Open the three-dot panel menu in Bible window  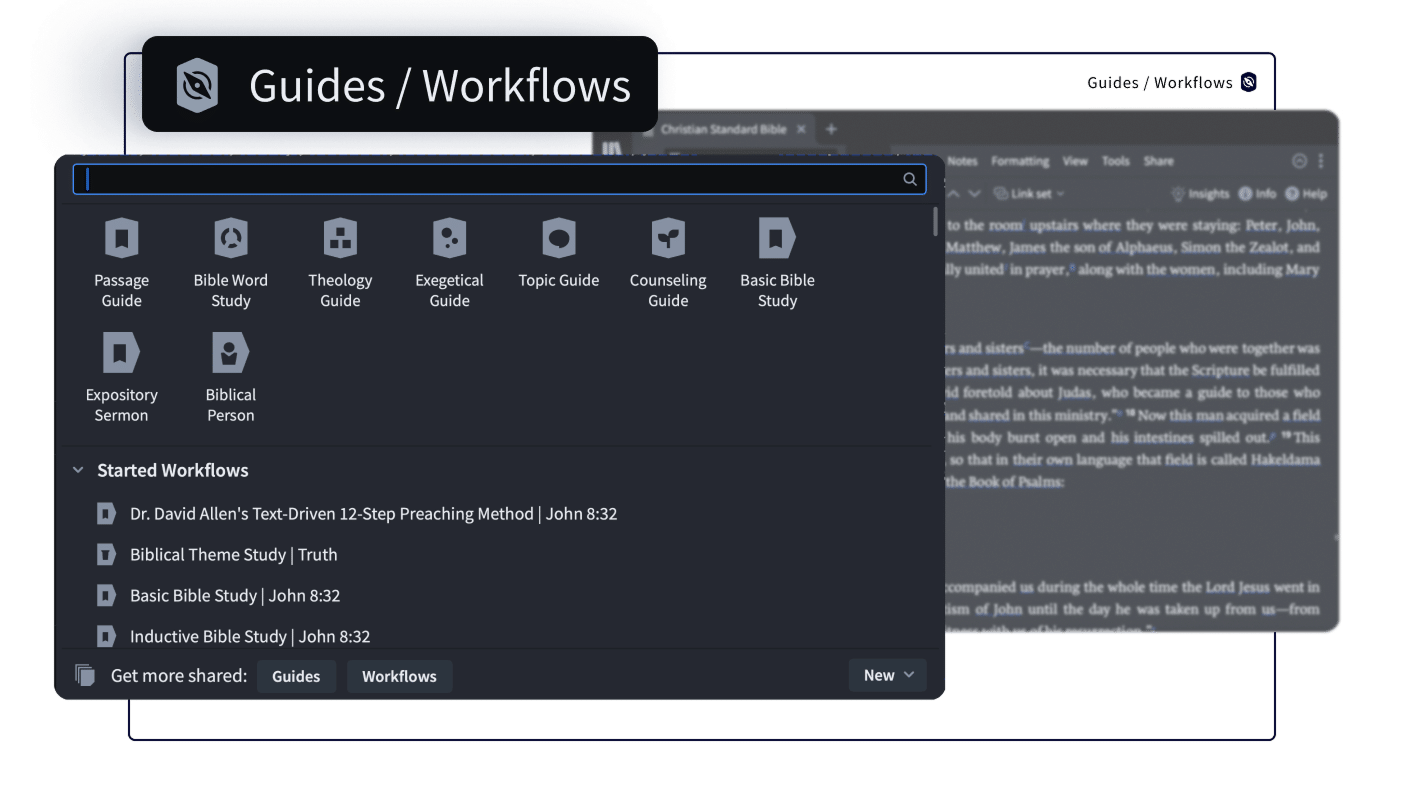click(1321, 161)
